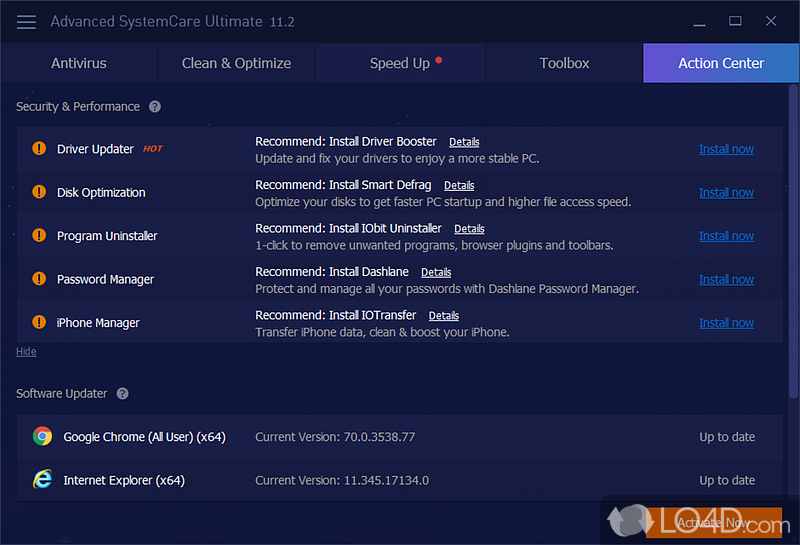The height and width of the screenshot is (545, 800).
Task: Click Up to date status for Internet Explorer
Action: [727, 480]
